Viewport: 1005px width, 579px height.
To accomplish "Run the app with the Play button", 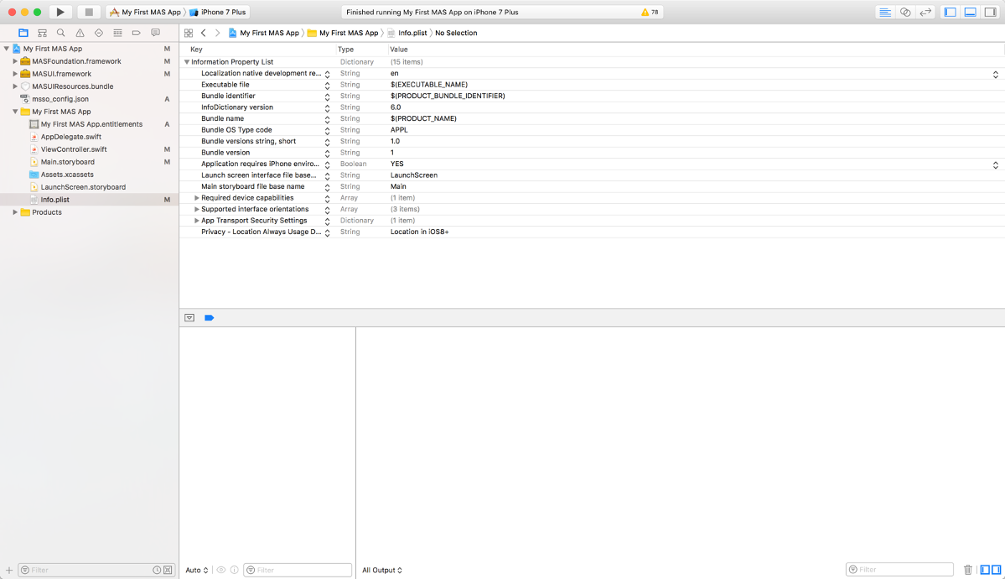I will tap(60, 12).
